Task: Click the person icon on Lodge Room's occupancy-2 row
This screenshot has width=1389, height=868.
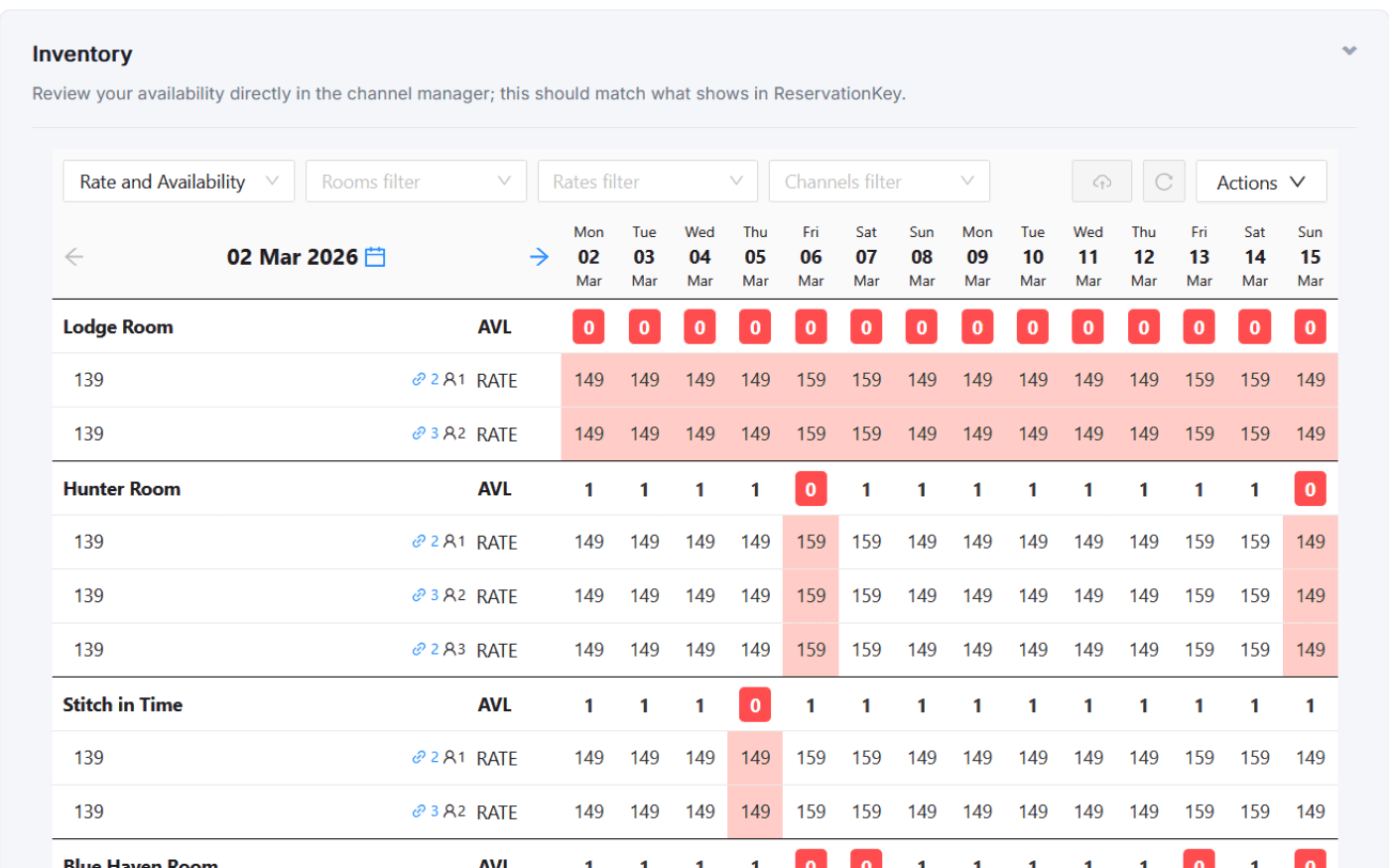Action: (447, 434)
